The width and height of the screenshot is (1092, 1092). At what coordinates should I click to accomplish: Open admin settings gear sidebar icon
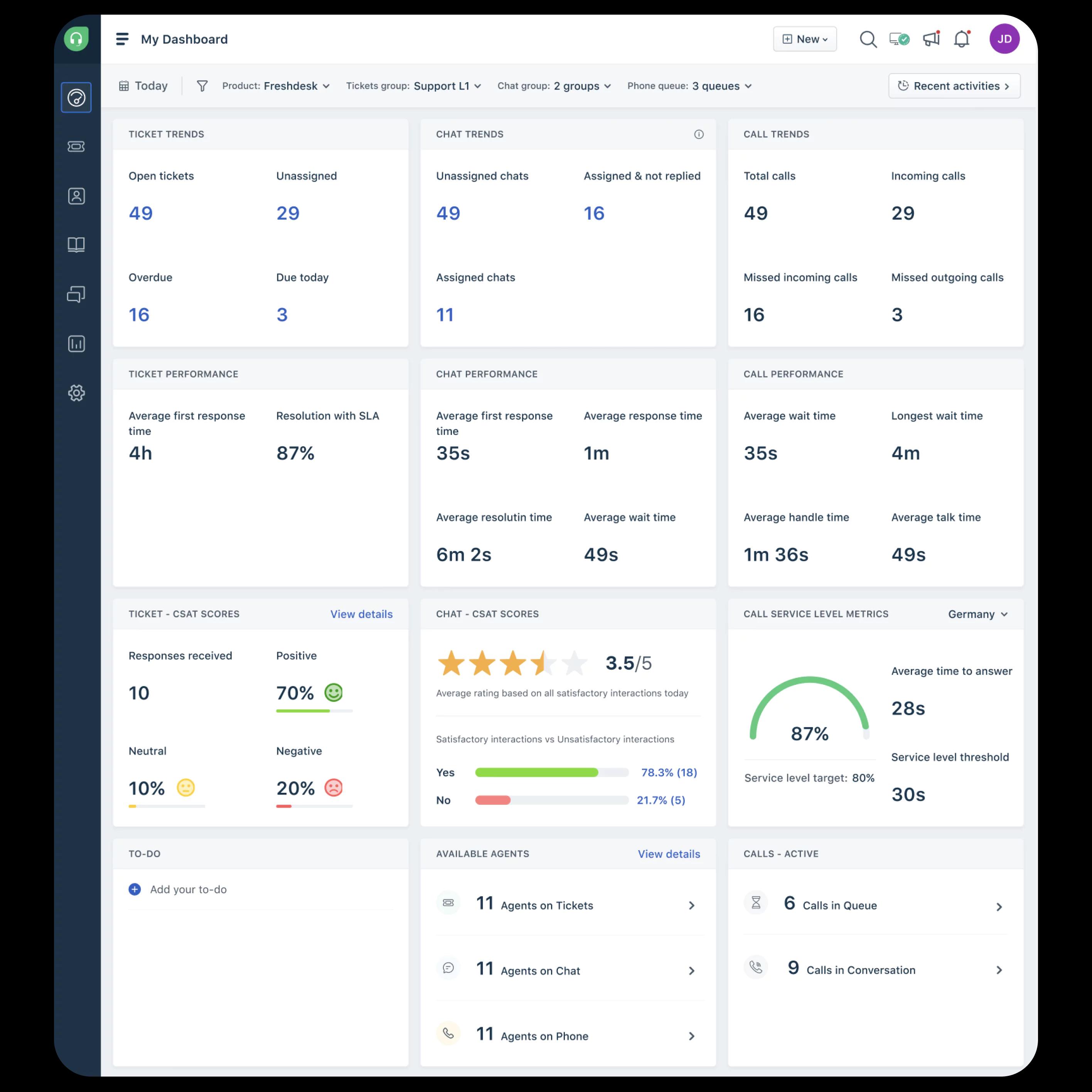76,393
